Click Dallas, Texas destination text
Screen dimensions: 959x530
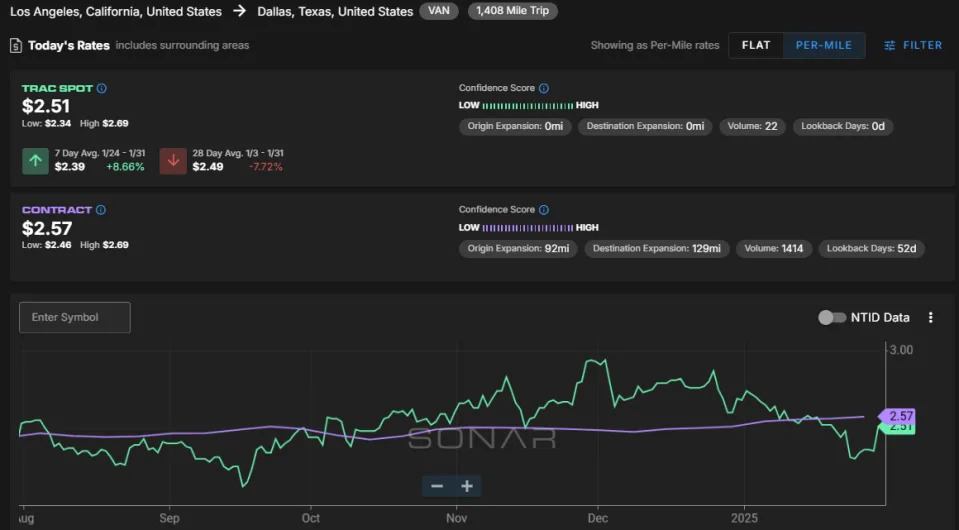(x=335, y=11)
